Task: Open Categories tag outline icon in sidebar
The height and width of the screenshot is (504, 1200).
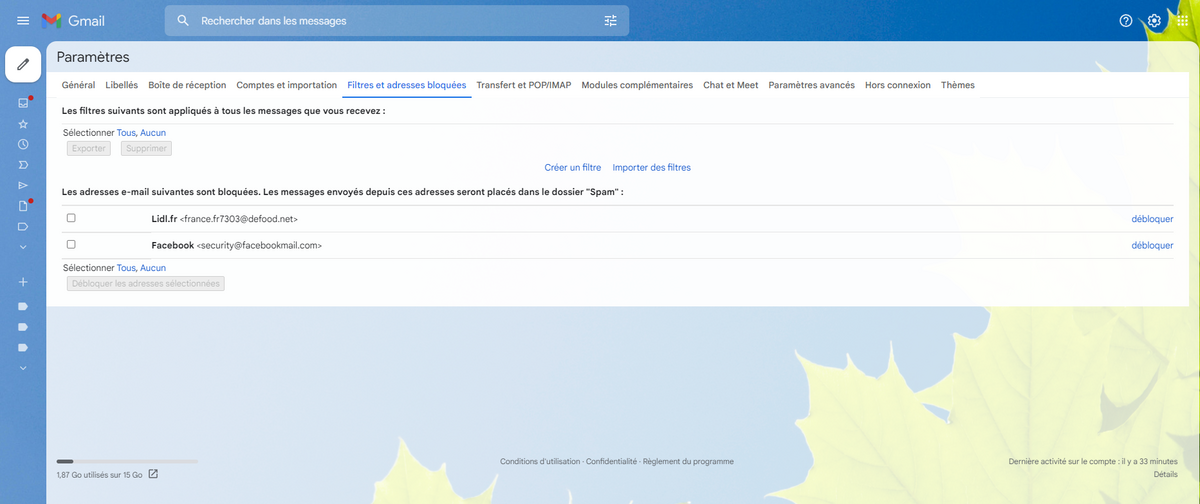Action: tap(23, 226)
